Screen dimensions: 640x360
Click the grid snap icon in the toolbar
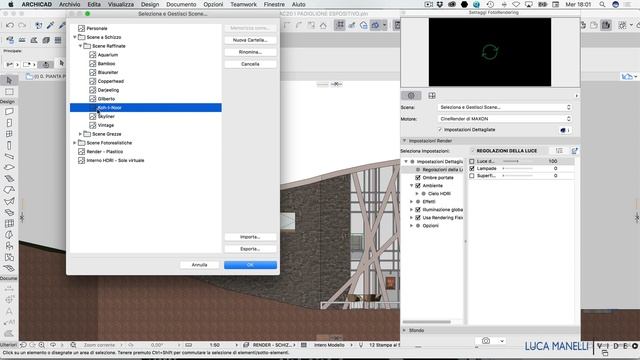(340, 25)
